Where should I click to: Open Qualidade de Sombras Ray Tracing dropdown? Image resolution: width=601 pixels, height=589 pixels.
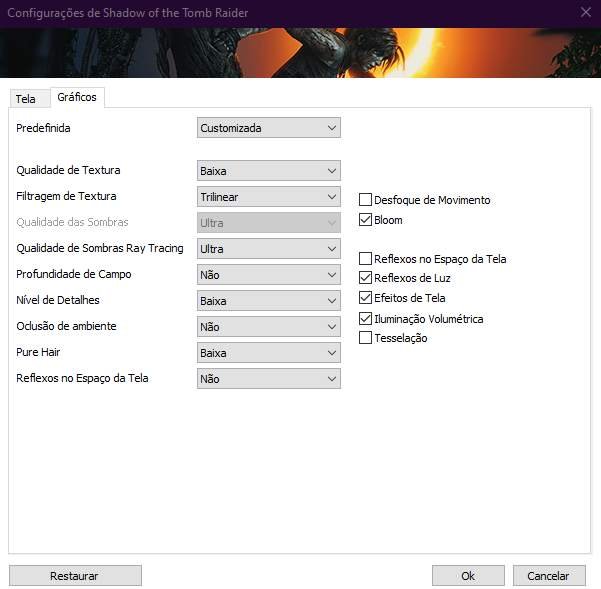click(268, 249)
